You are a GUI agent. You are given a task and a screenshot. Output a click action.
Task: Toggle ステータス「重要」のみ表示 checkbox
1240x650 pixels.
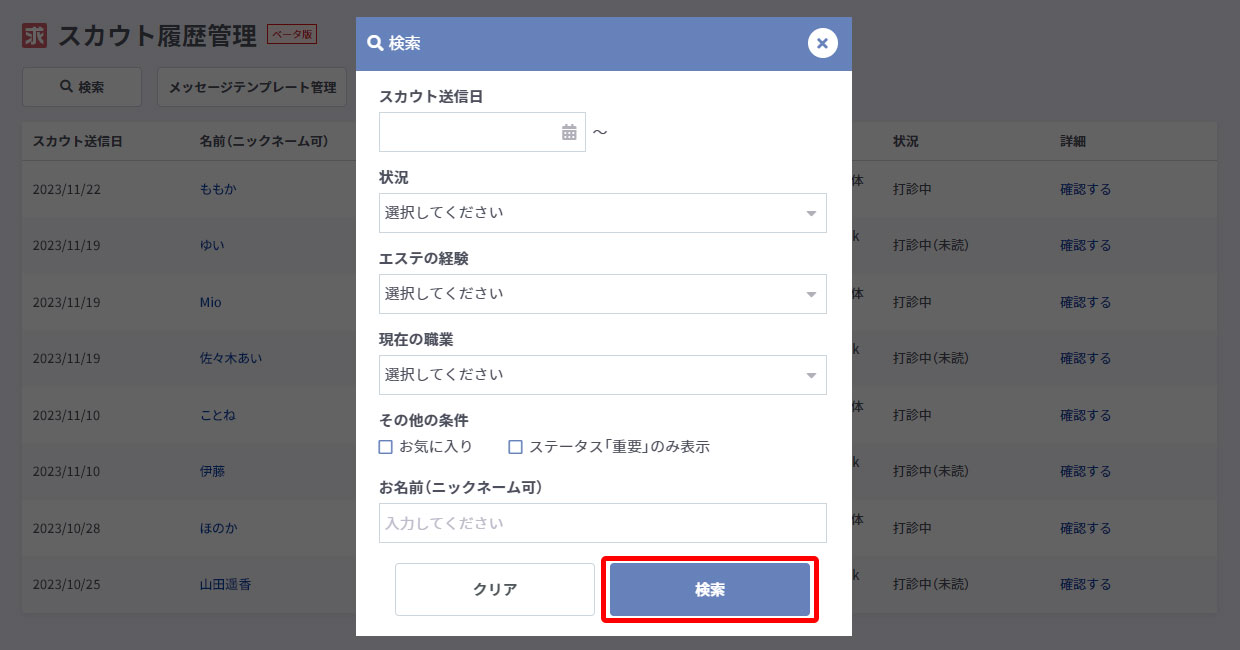[515, 447]
